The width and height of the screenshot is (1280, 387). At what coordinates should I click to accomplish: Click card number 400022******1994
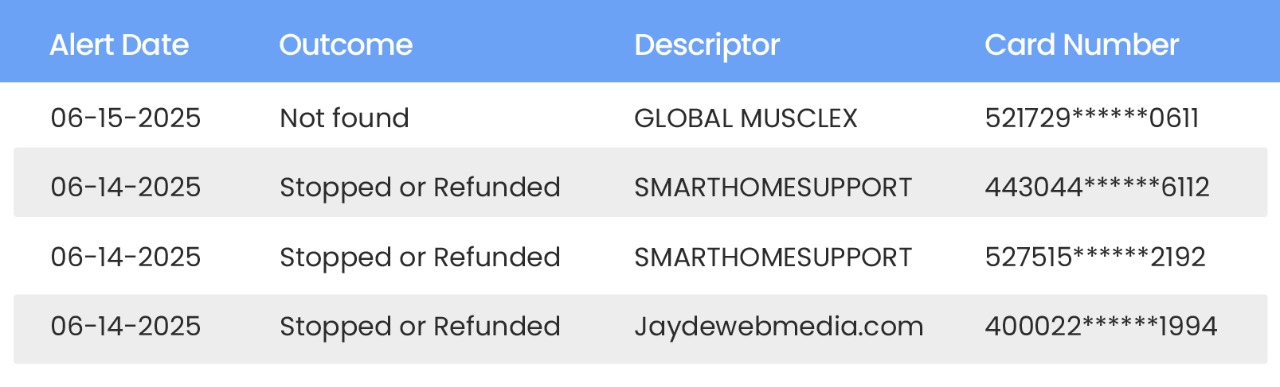(1101, 326)
